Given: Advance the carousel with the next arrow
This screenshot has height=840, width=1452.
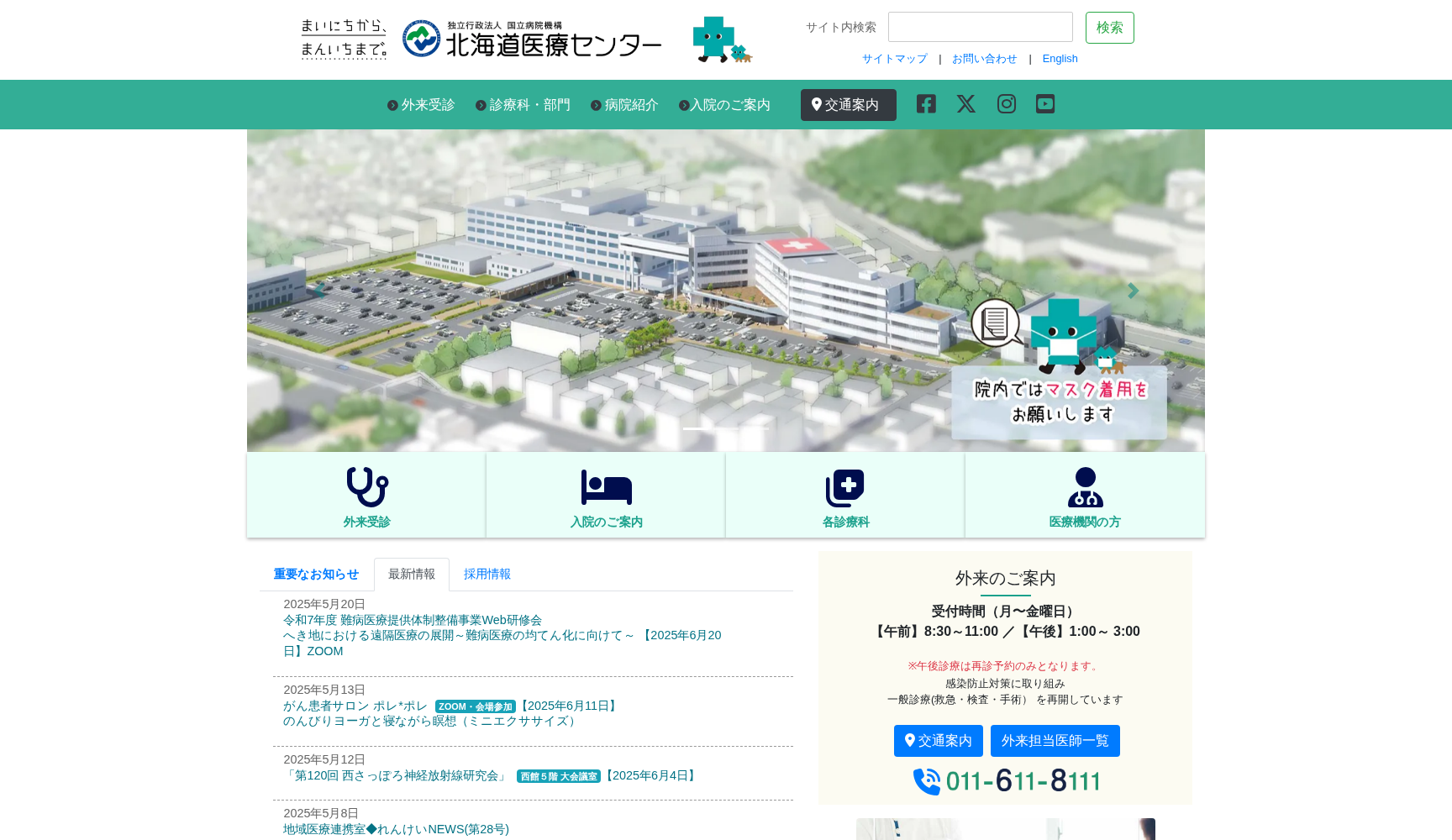Looking at the screenshot, I should 1133,291.
